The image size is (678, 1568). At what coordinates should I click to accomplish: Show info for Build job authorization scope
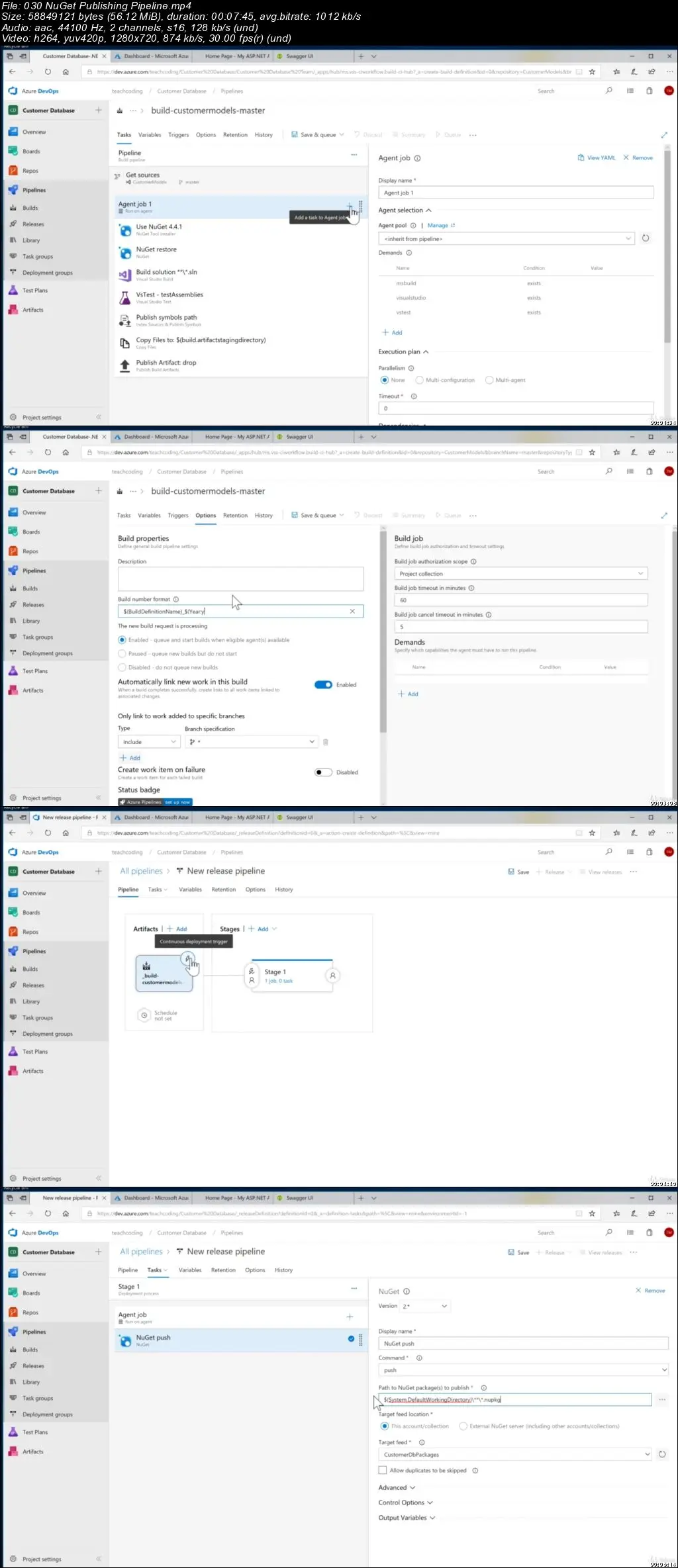click(x=473, y=561)
